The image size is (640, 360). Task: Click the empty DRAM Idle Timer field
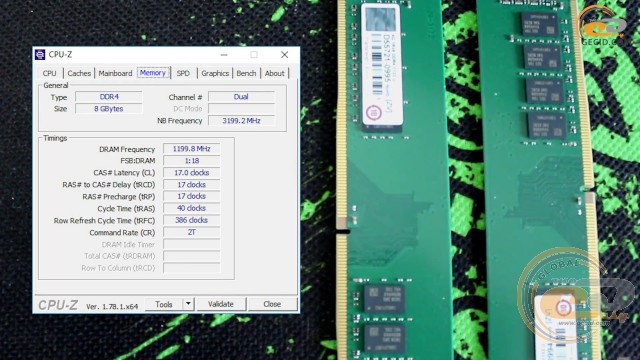coord(191,244)
